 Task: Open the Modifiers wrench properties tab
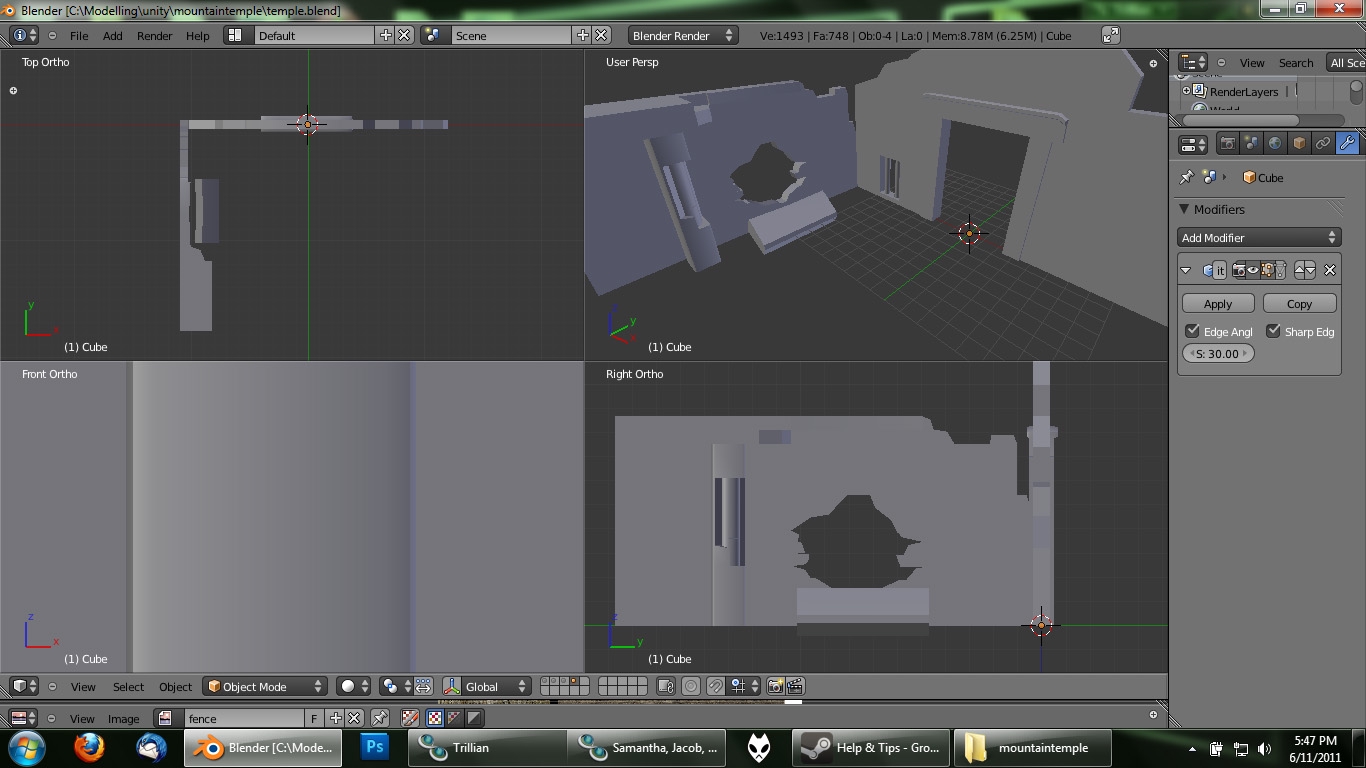click(x=1347, y=144)
